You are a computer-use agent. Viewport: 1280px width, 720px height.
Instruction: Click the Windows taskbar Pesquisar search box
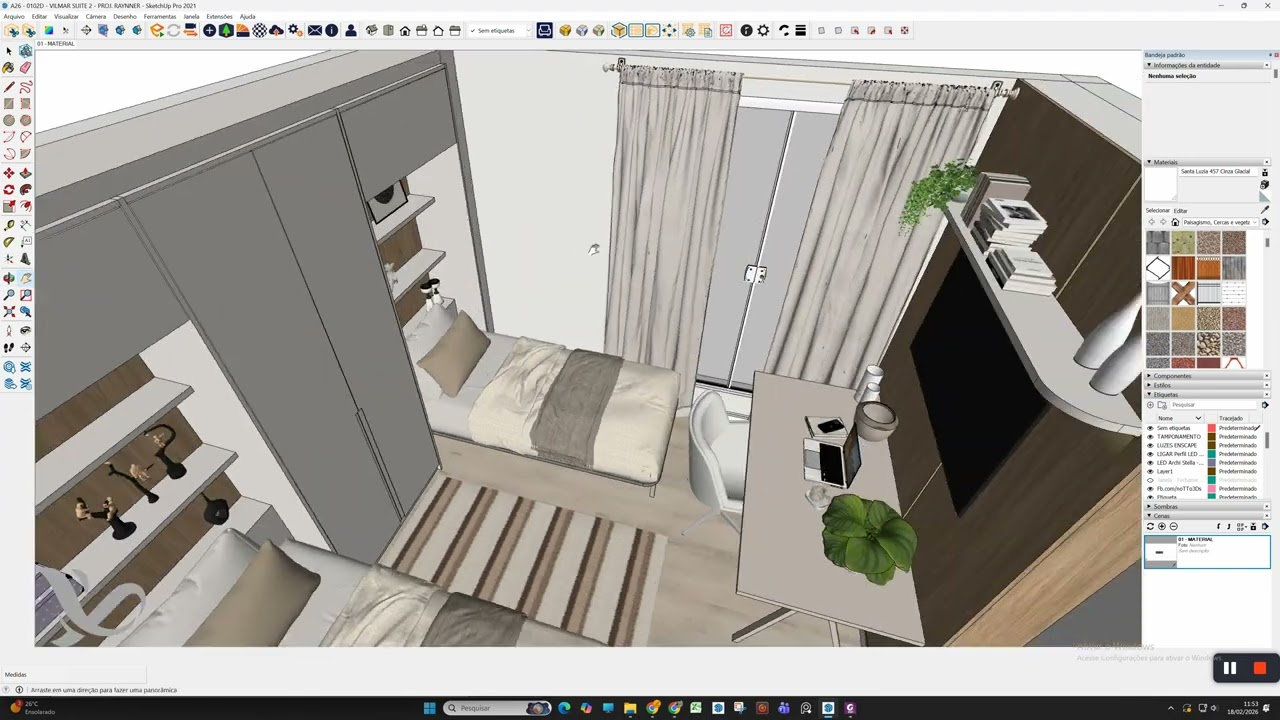(498, 708)
